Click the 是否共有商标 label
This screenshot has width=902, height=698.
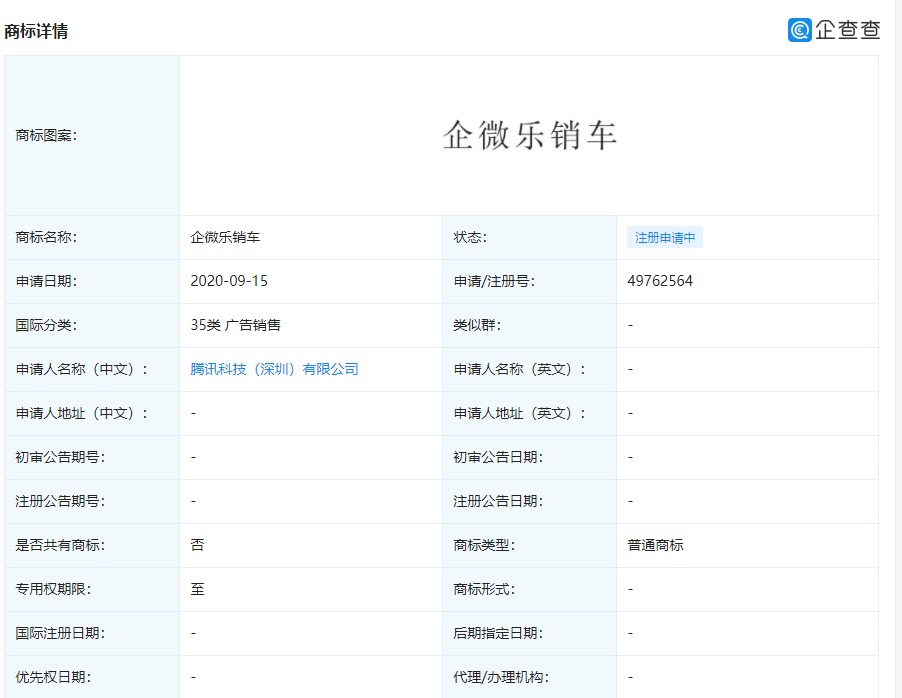pyautogui.click(x=60, y=545)
